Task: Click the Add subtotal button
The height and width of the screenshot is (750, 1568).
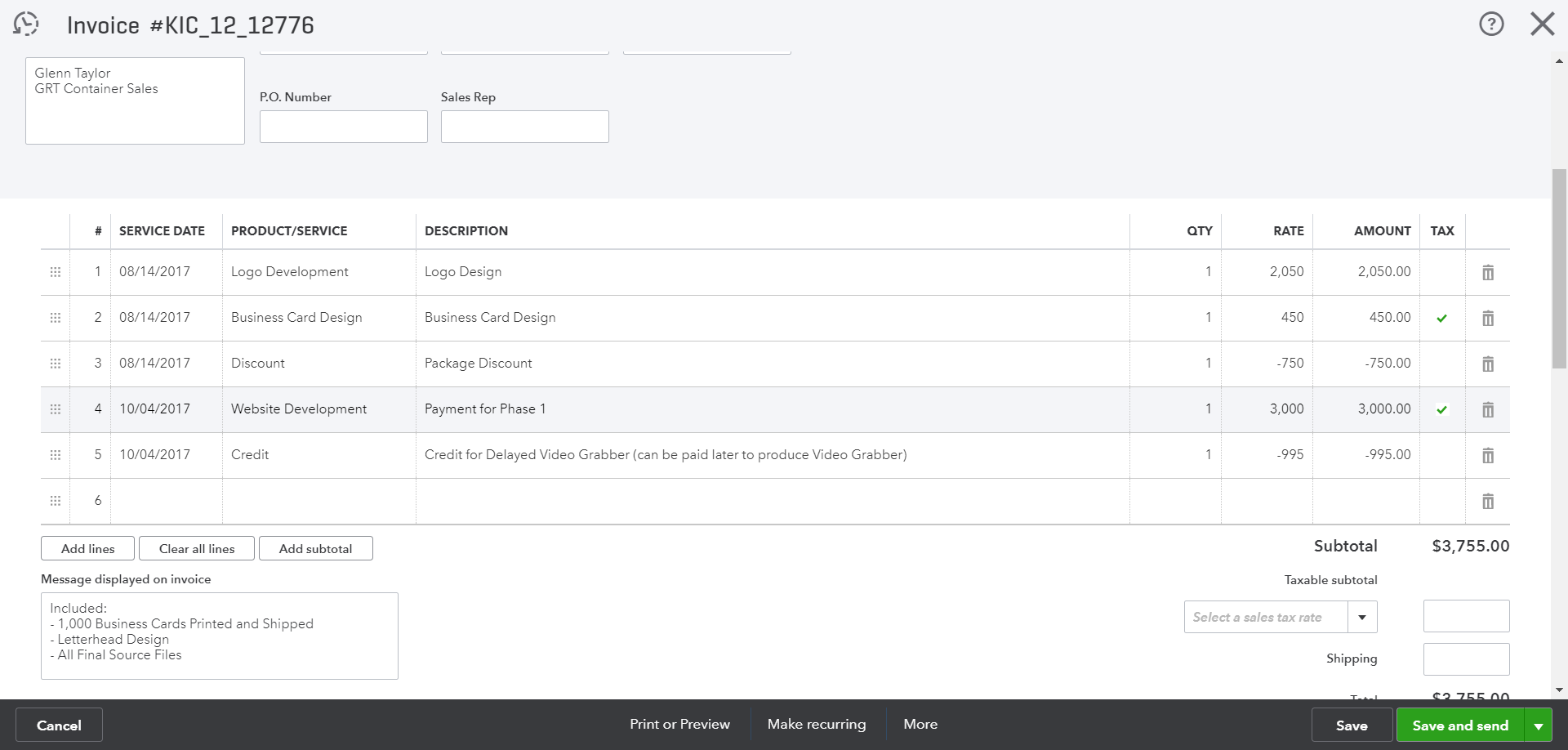Action: point(315,549)
